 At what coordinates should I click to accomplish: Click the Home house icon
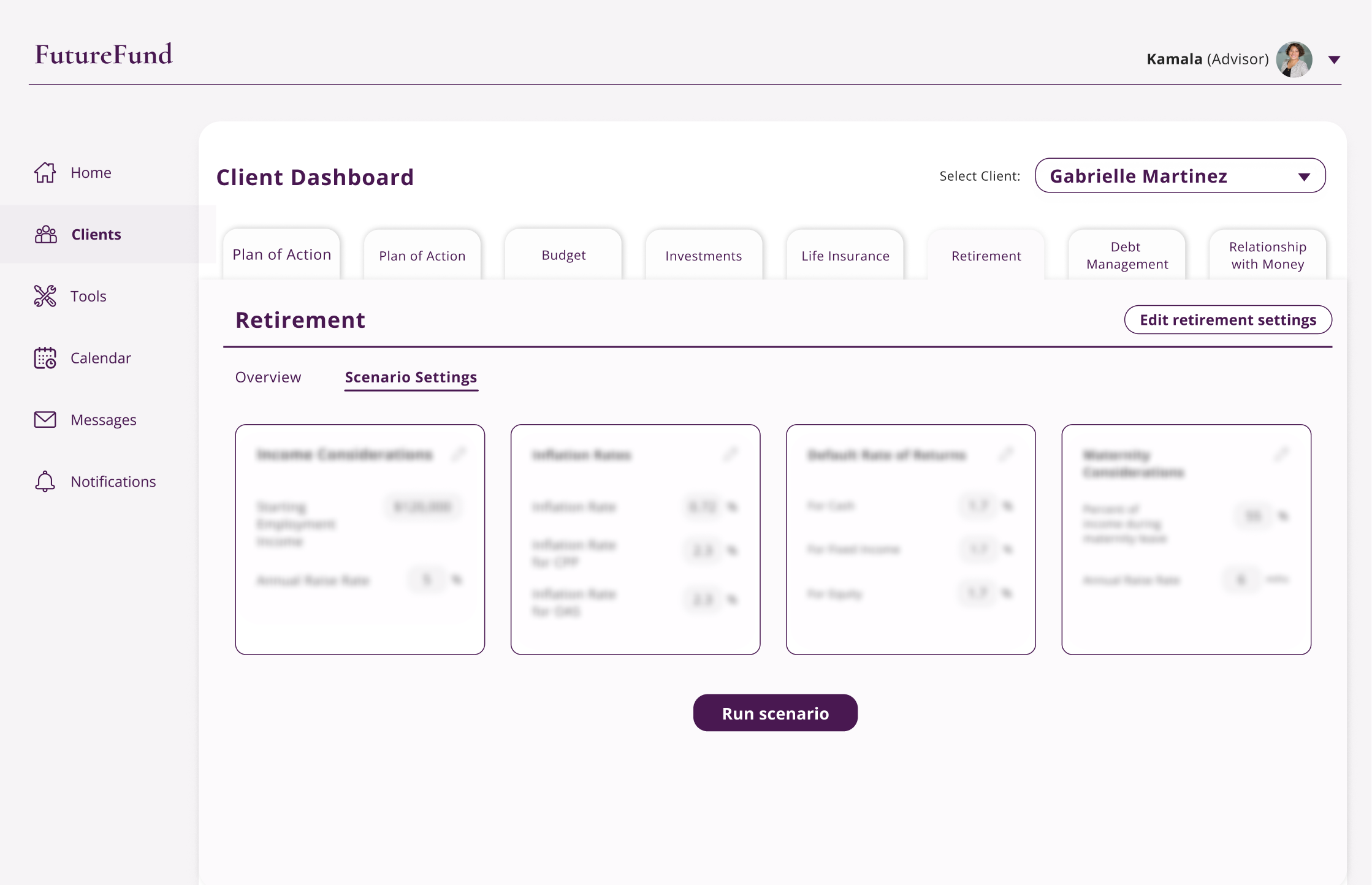(45, 173)
